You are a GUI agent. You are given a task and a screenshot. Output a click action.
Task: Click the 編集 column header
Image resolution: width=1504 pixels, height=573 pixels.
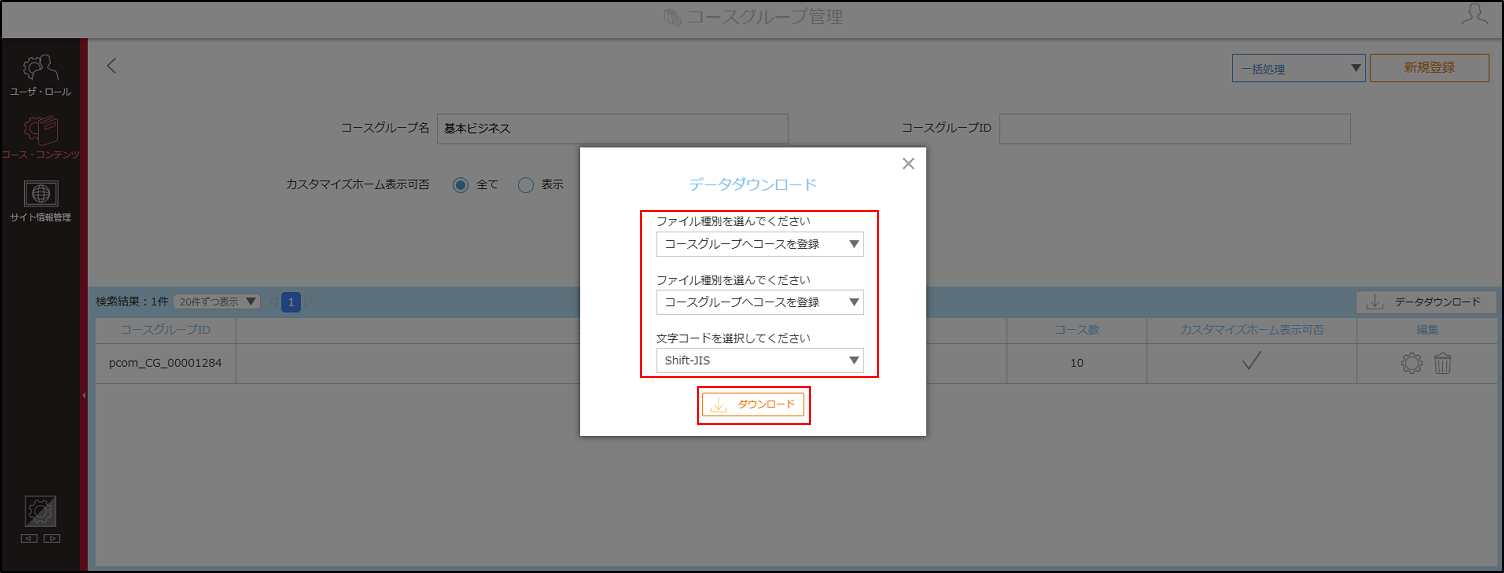click(x=1427, y=330)
